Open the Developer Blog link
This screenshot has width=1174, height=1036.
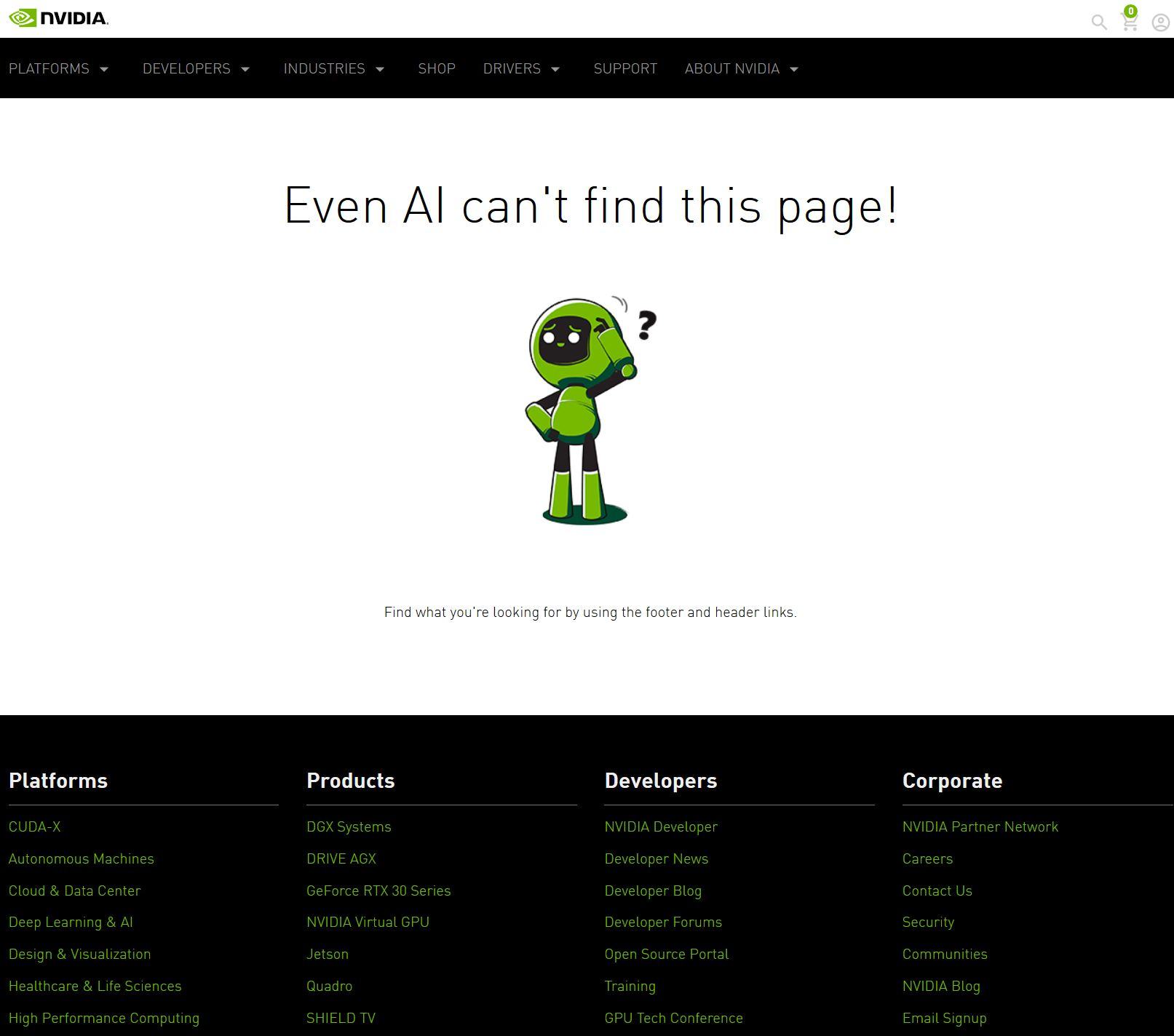click(x=653, y=890)
